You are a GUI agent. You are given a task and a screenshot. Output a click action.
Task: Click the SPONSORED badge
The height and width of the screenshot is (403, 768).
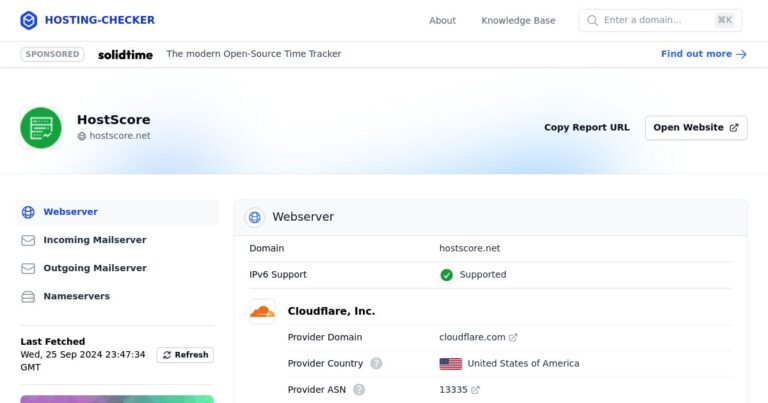(52, 54)
